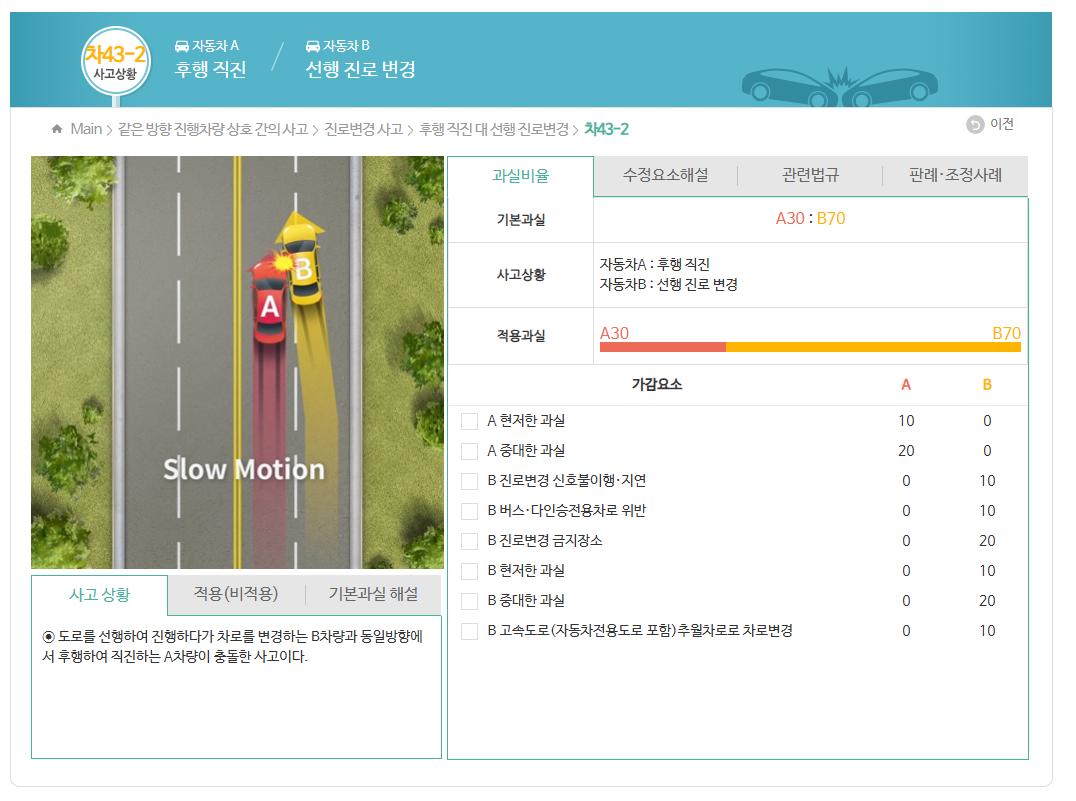Open 같은 방향 진행차량 상호 간의 사고 breadcrumb
1076x801 pixels.
[213, 129]
